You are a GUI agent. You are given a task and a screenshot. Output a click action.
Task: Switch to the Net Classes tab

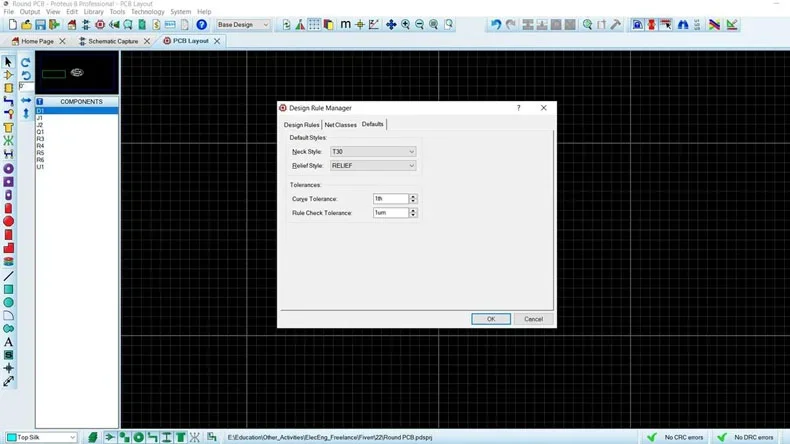point(341,125)
